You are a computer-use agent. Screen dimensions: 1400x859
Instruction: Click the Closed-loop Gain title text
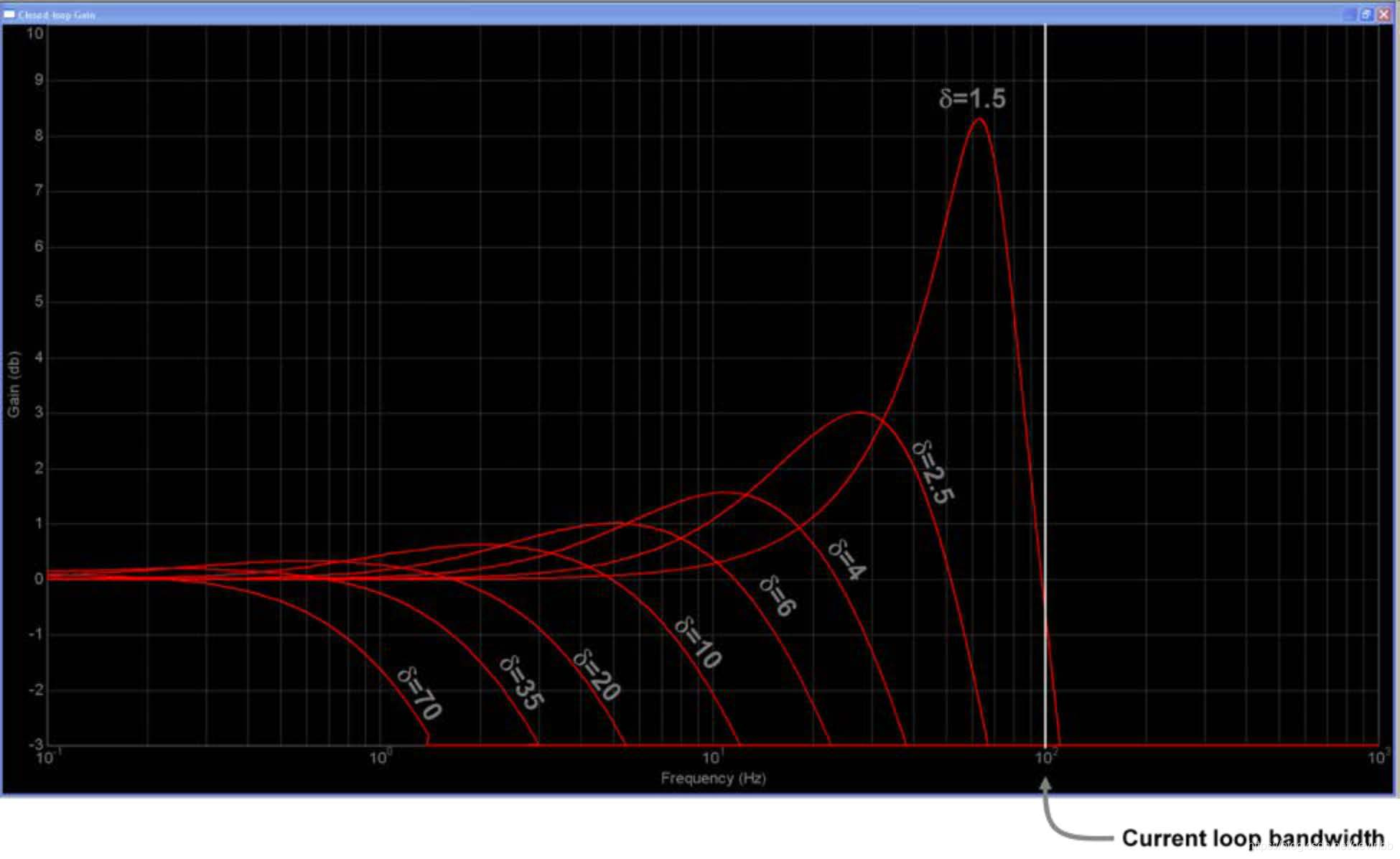(57, 15)
